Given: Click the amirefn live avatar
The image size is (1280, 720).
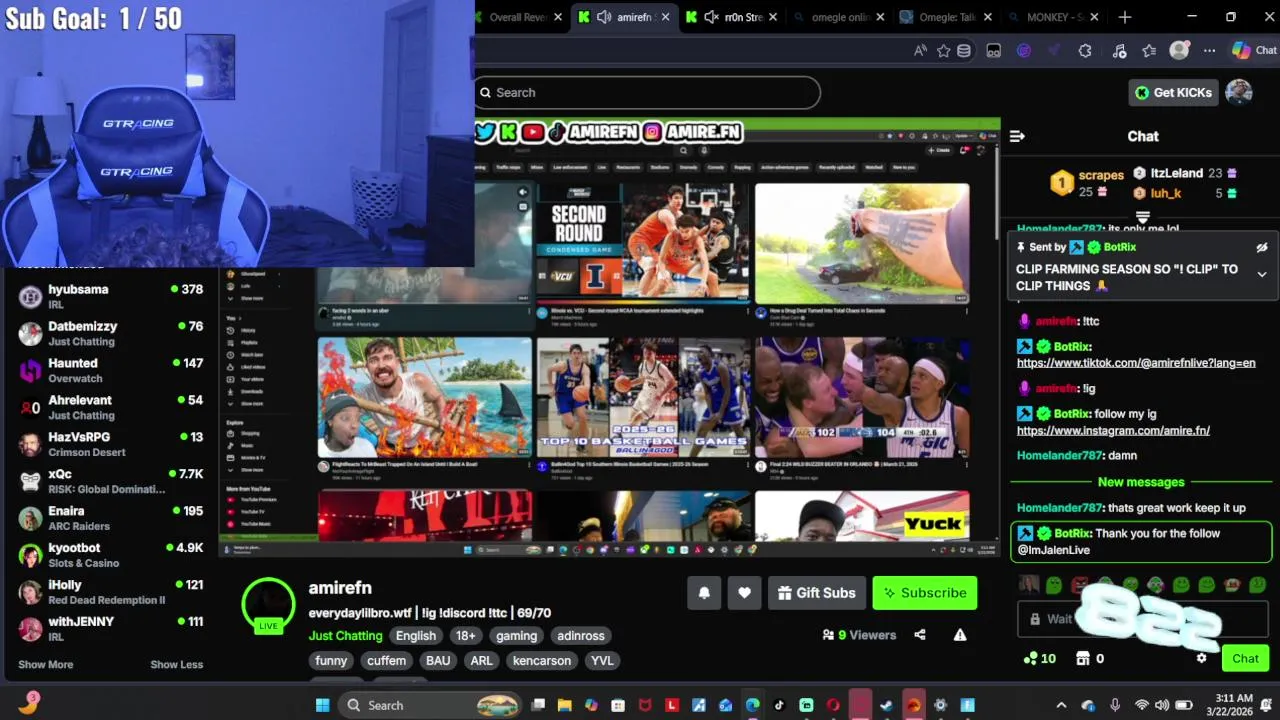Looking at the screenshot, I should [x=268, y=605].
